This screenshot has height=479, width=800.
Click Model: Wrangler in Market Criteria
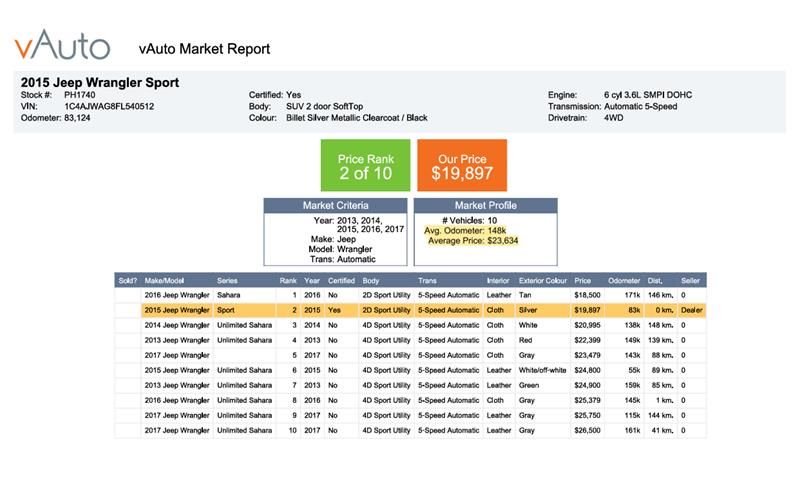tap(340, 249)
